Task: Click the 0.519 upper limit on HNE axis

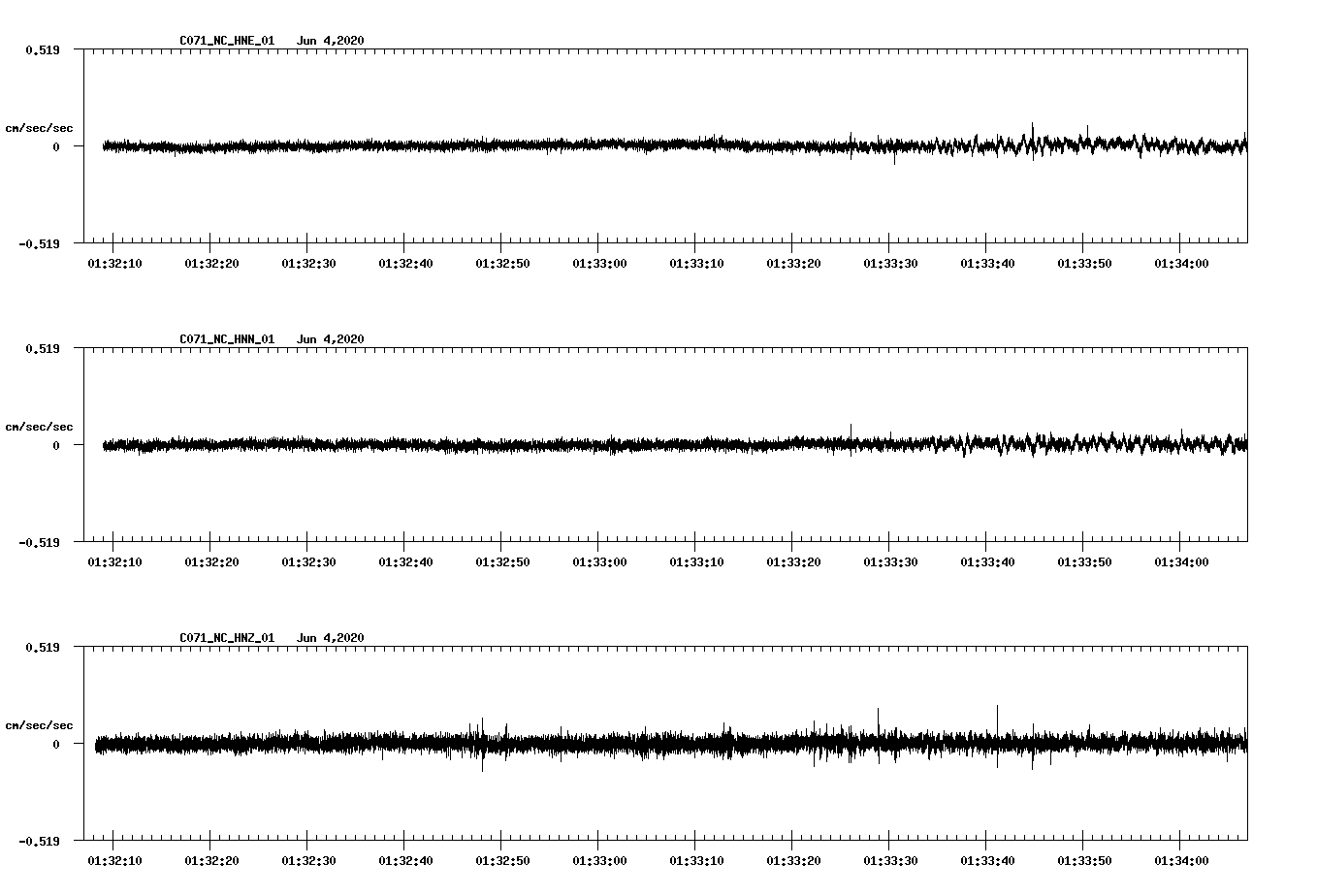Action: tap(42, 49)
